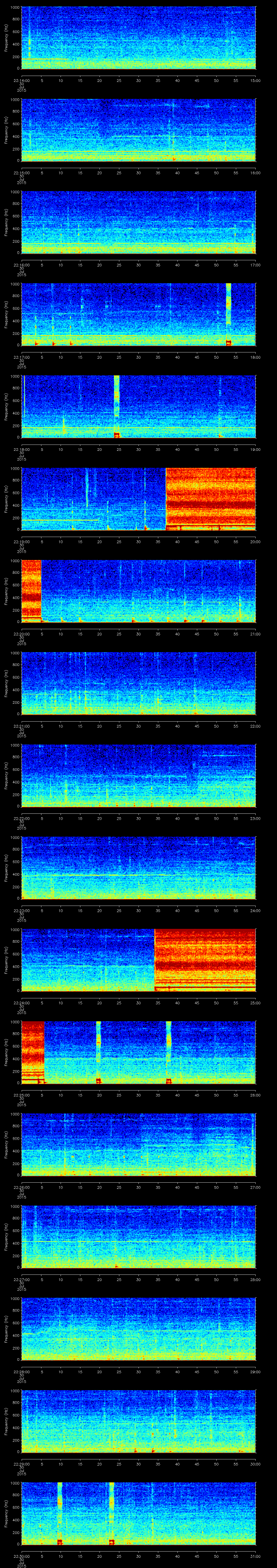
Task: Open the spectrogram panel starting at 22:23:00
Action: point(139,868)
